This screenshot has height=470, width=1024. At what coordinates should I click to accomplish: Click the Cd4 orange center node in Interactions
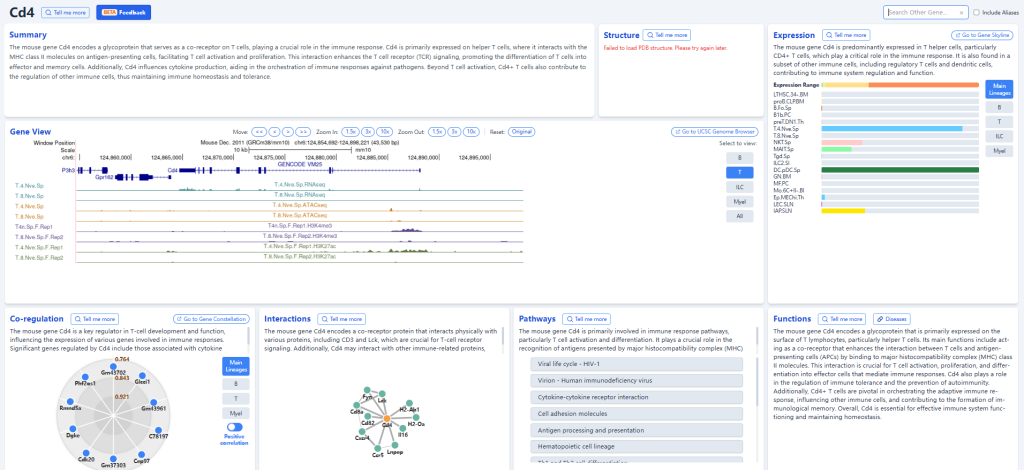tap(387, 418)
